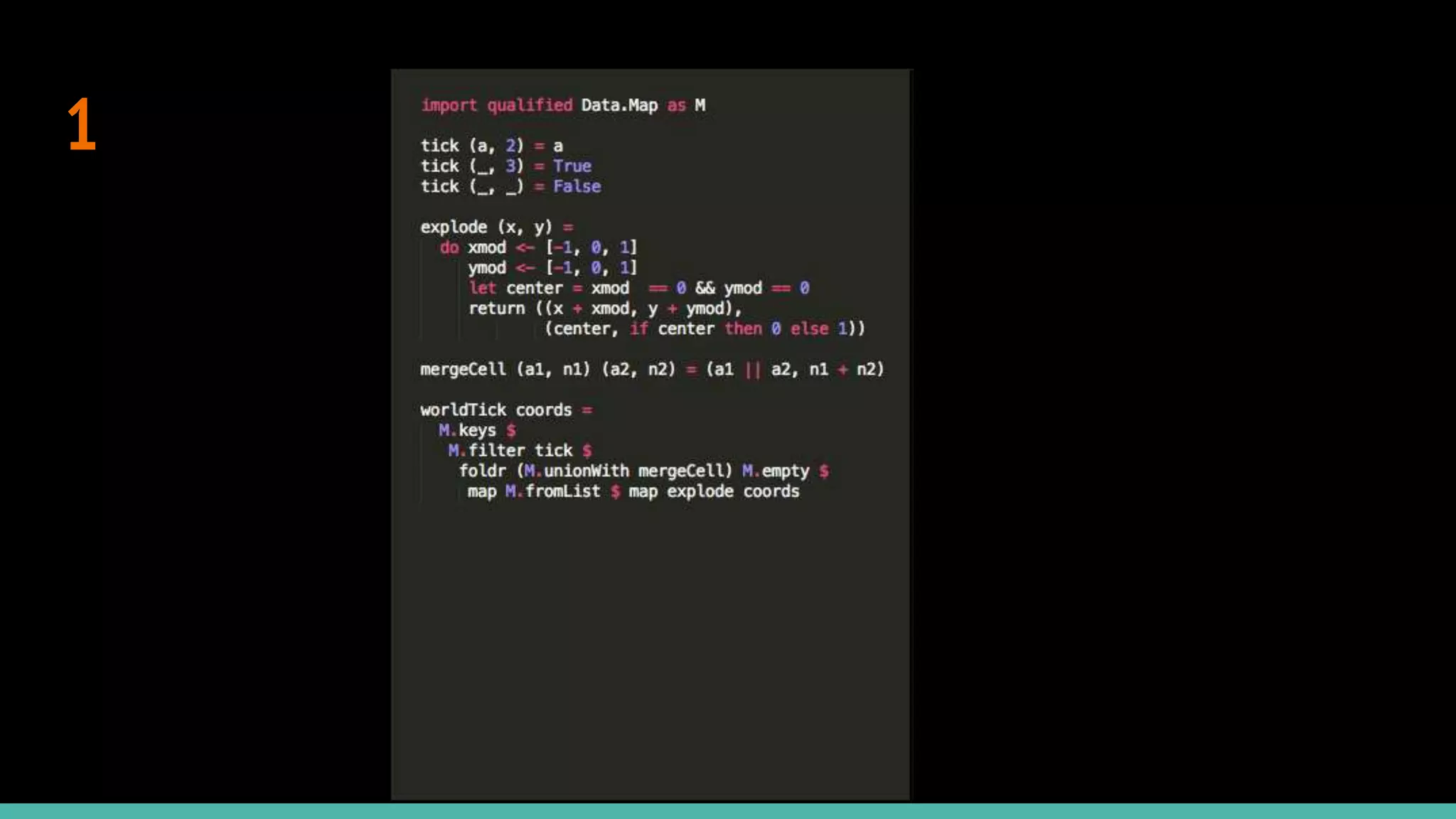Click the 'mergeCell' function name definition
Screen dimensions: 1456x819
coord(462,370)
